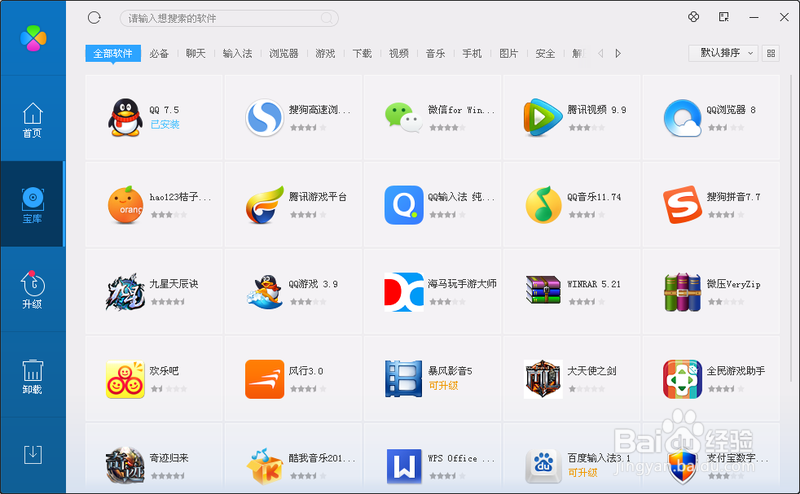
Task: Click the QQ 7.5 penguin icon
Action: point(125,117)
